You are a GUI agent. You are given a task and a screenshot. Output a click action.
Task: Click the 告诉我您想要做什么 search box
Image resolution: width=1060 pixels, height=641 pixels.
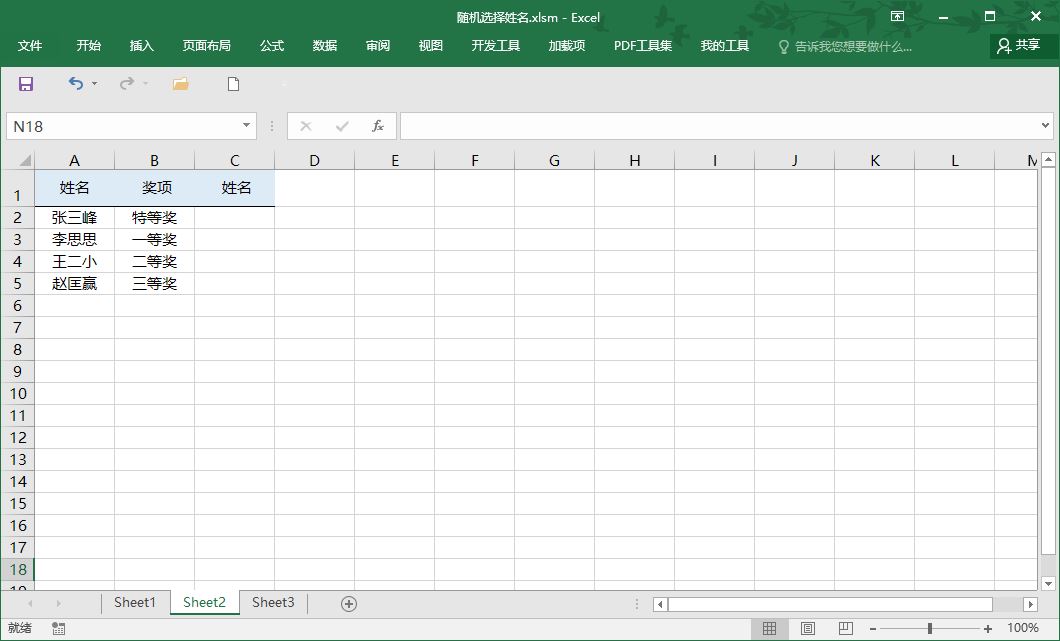point(845,47)
